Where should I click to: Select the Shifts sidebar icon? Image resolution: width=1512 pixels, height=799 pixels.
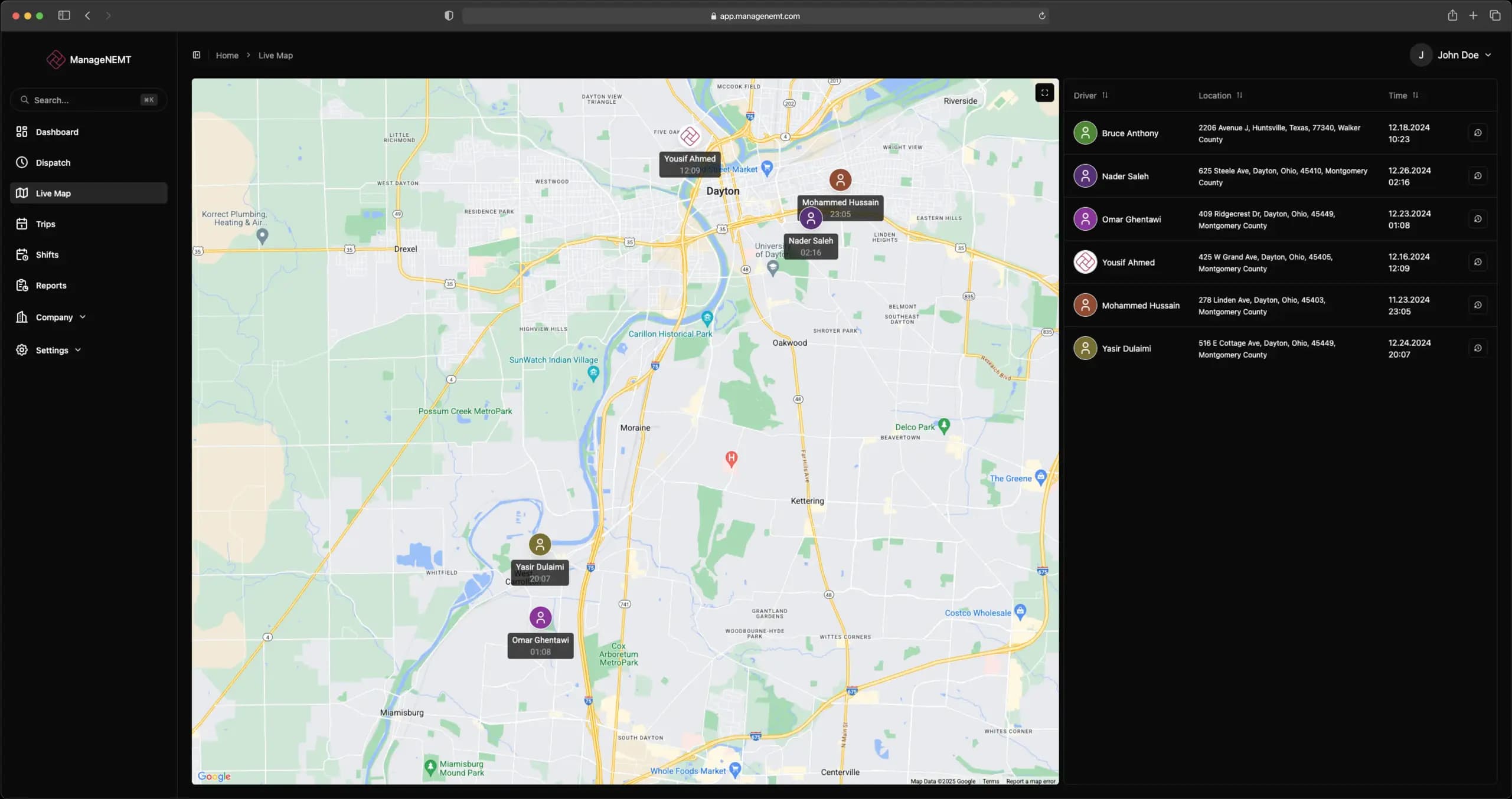[x=21, y=254]
